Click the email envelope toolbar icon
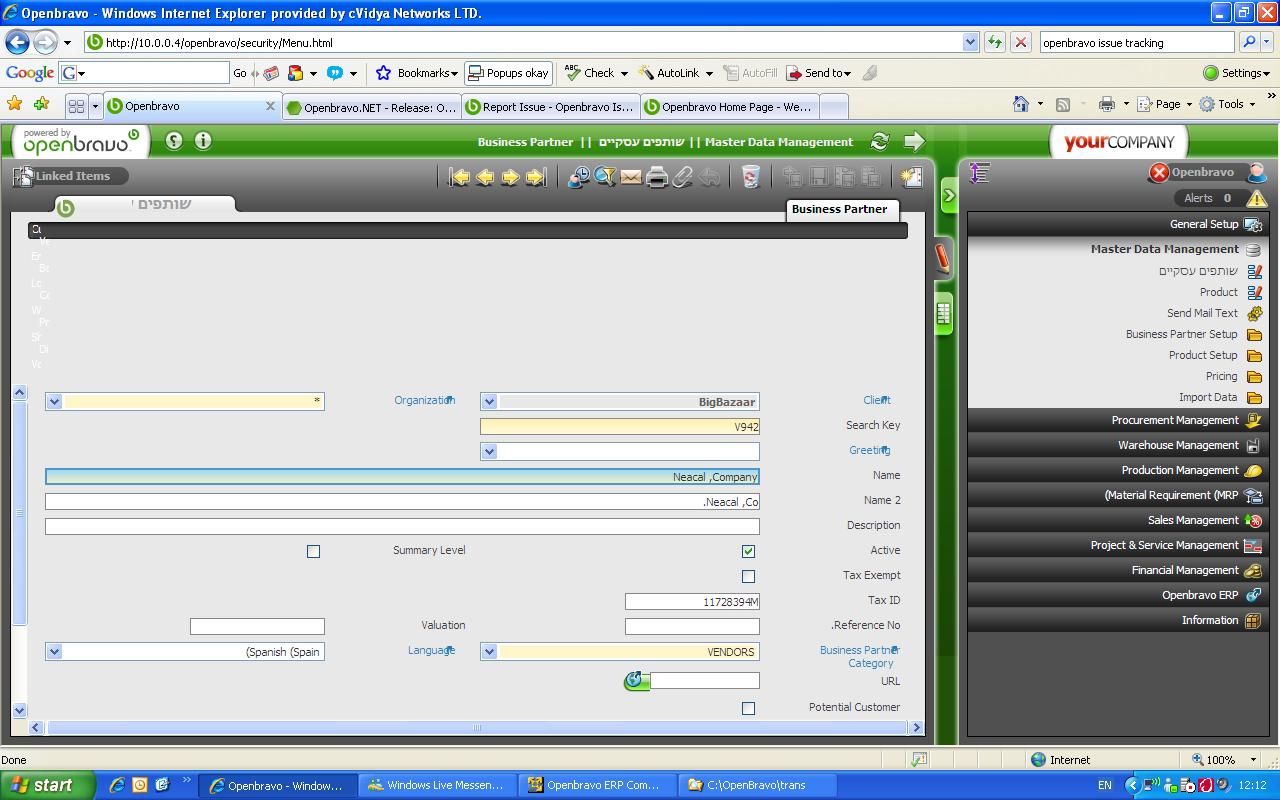This screenshot has width=1280, height=800. click(631, 177)
